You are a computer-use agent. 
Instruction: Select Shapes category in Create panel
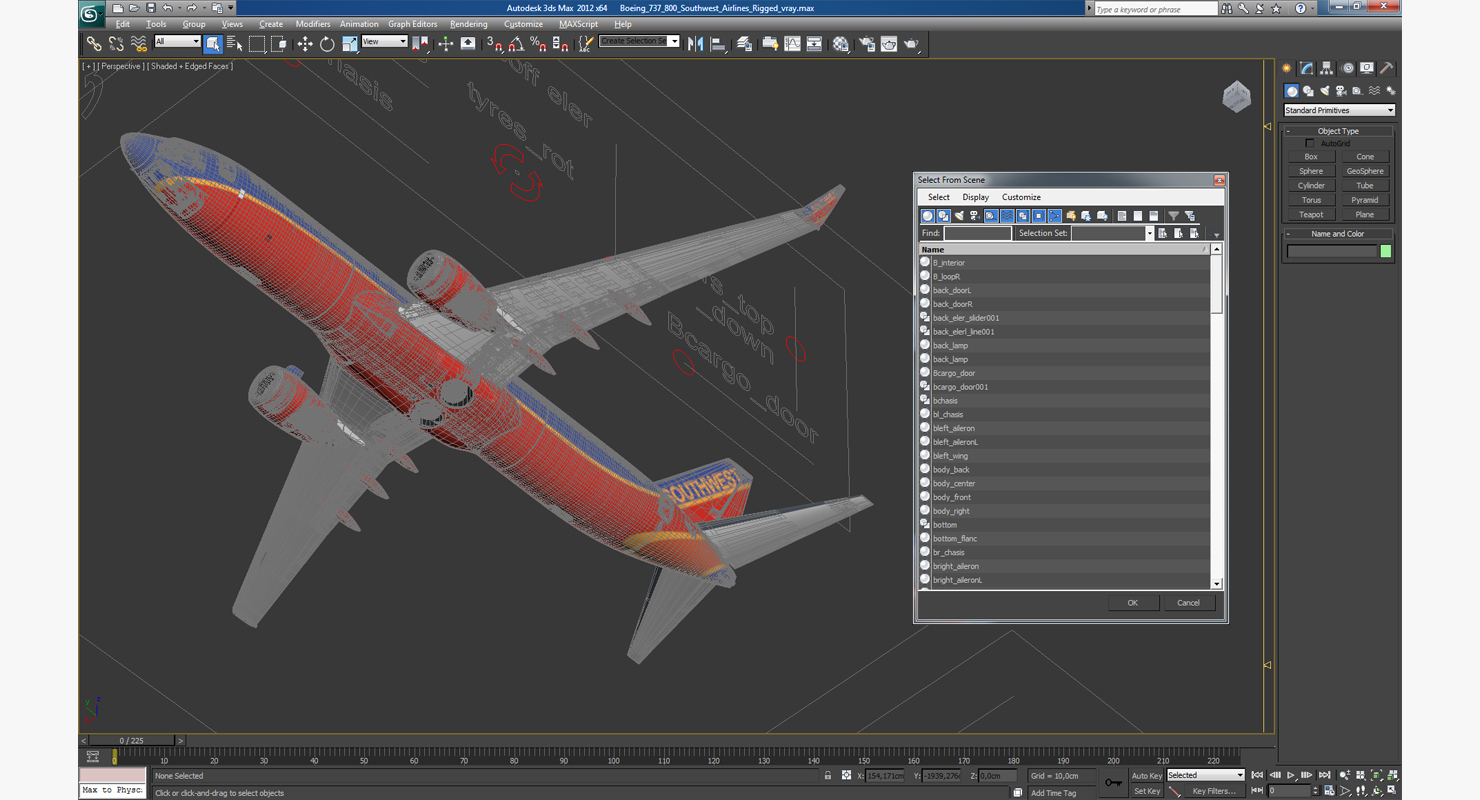point(1308,91)
